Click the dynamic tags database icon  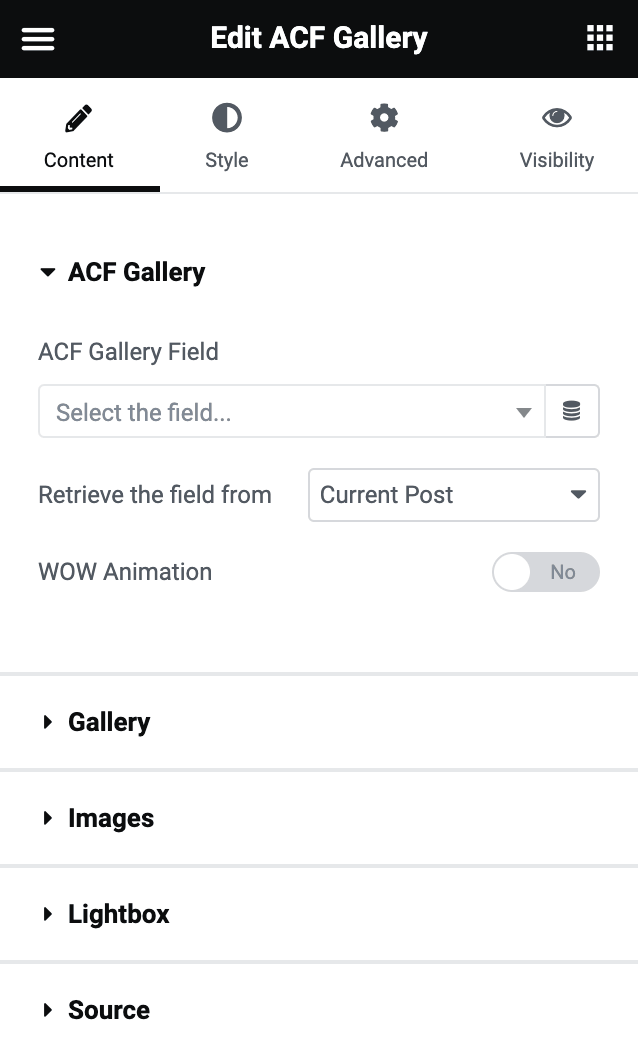572,411
